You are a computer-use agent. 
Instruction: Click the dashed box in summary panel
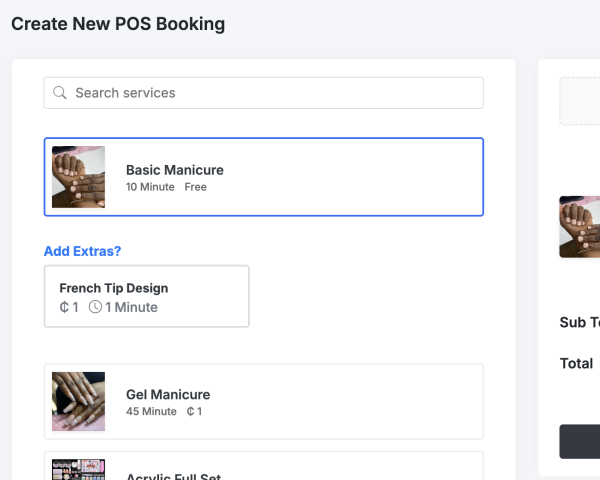click(580, 101)
